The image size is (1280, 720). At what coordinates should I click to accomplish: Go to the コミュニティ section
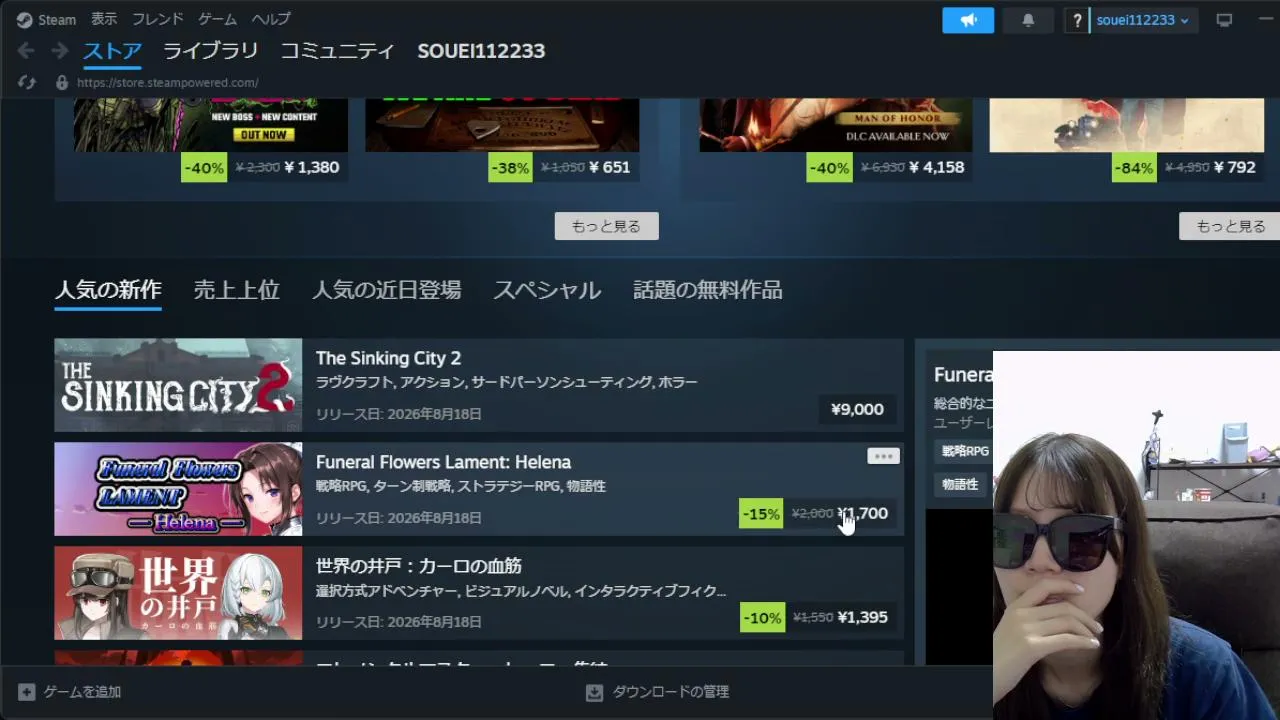pos(338,51)
